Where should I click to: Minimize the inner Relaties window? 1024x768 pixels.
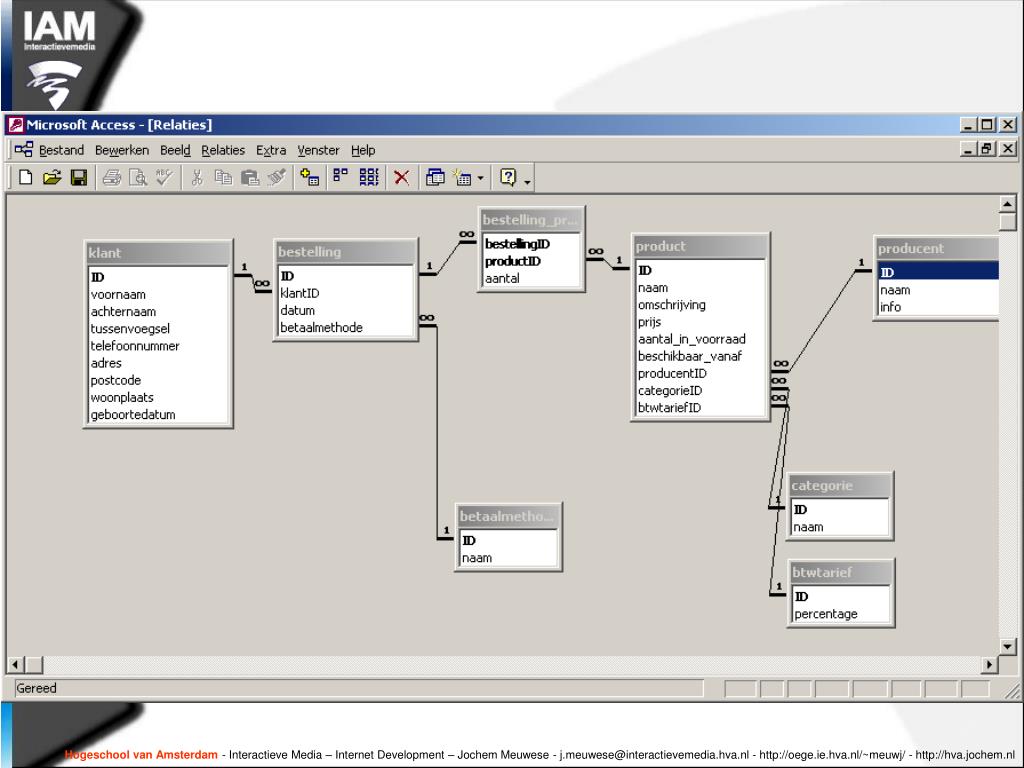coord(968,149)
